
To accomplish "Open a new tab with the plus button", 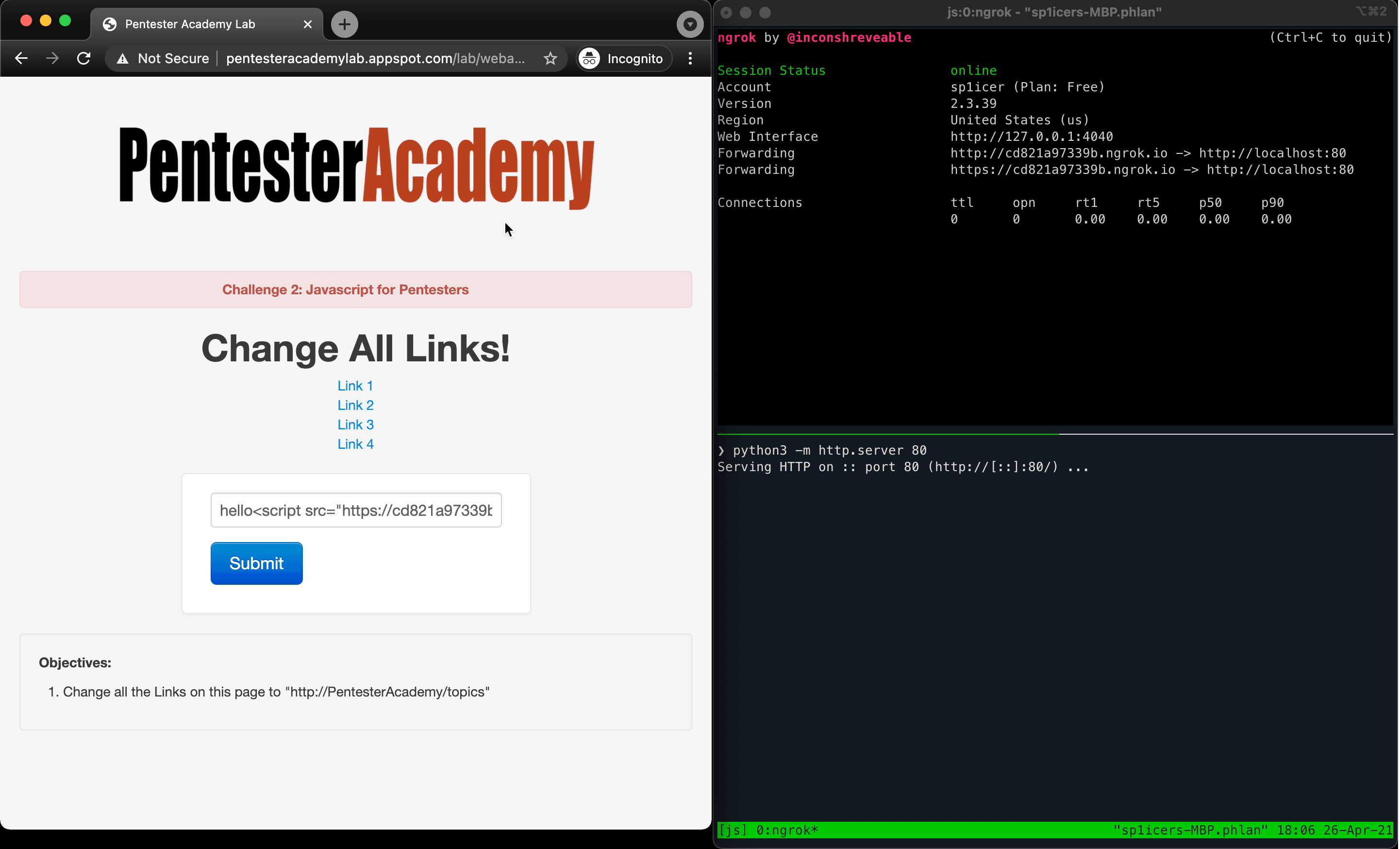I will pos(344,24).
